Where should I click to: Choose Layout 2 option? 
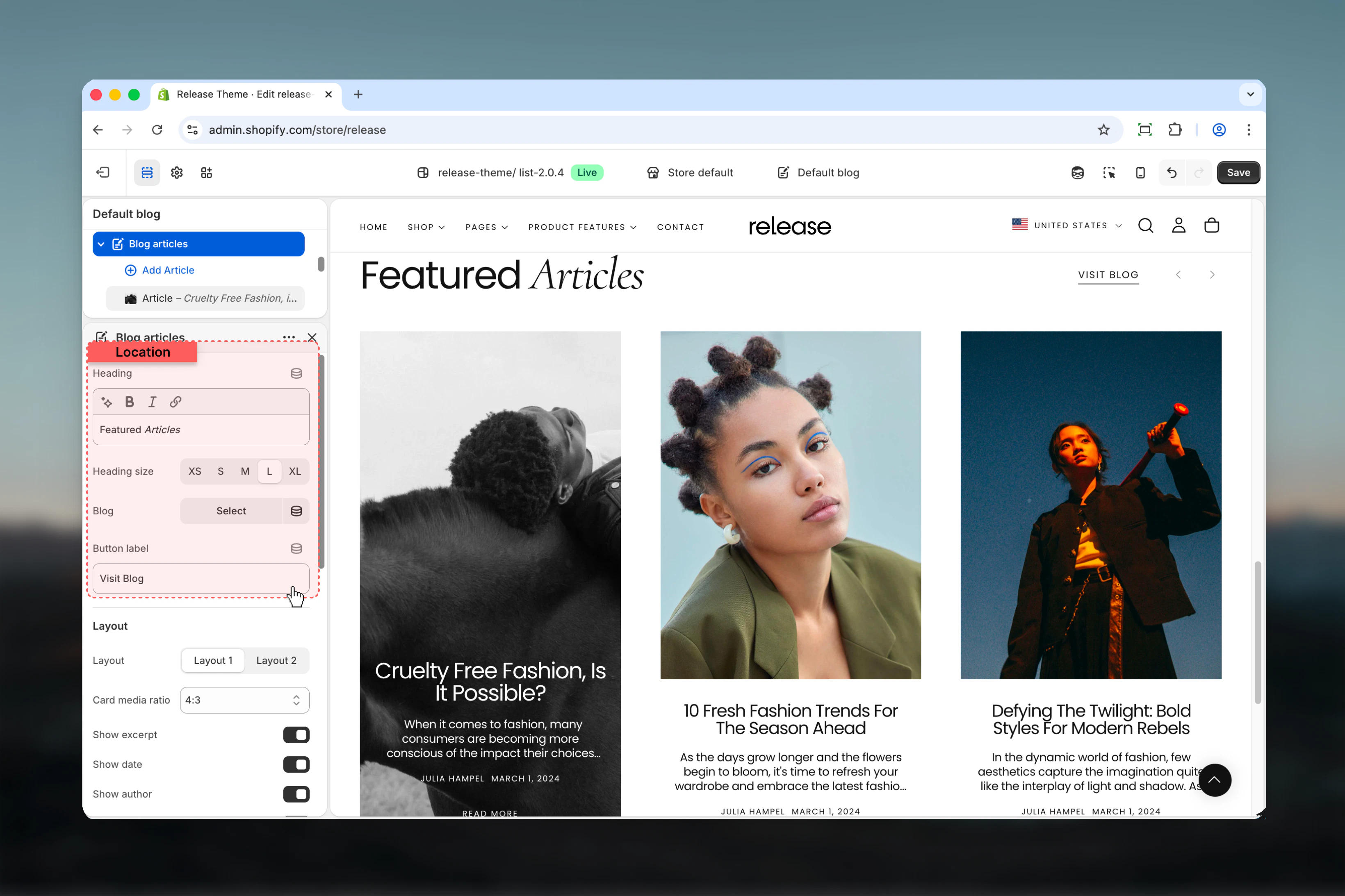[277, 661]
